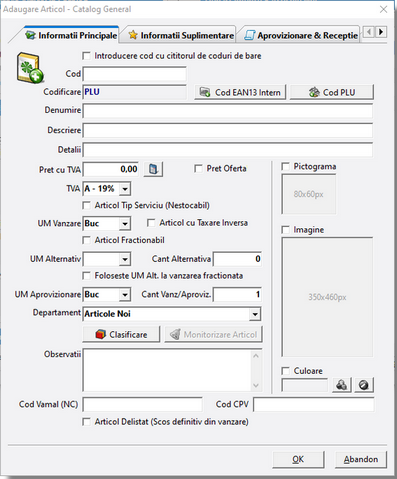Enable the Pictograma checkbox
Viewport: 397px width, 479px height.
[285, 166]
